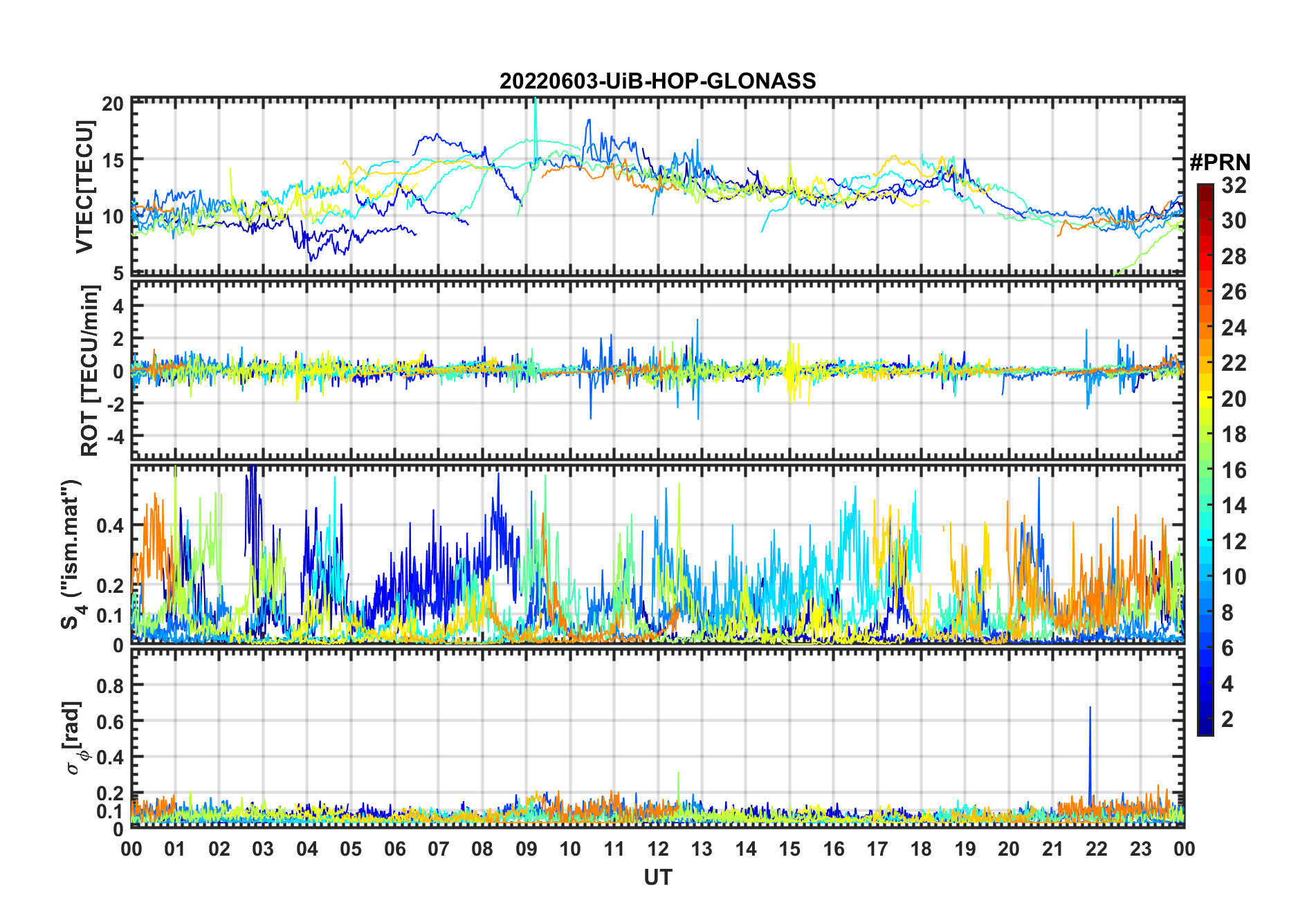Screen dimensions: 1316x920
Task: Click the 18 hour tick on the time axis
Action: (921, 849)
